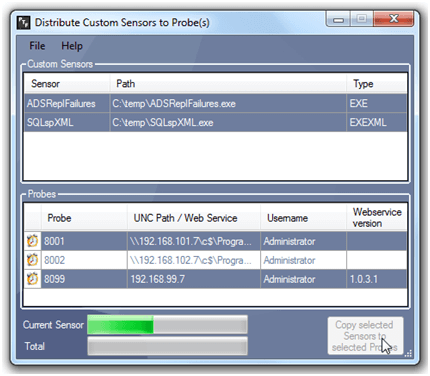Screen dimensions: 430x376
Task: Click the Webservice version column header
Action: coord(377,218)
